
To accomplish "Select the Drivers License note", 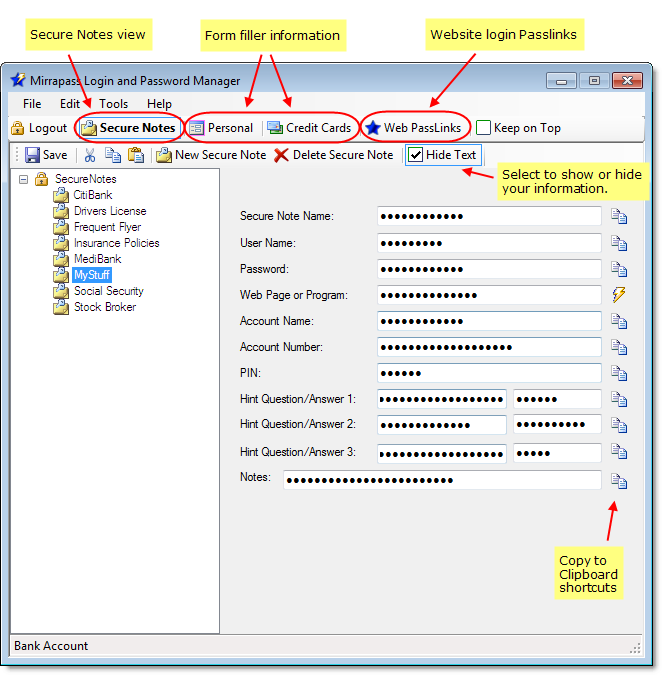I will pos(110,211).
